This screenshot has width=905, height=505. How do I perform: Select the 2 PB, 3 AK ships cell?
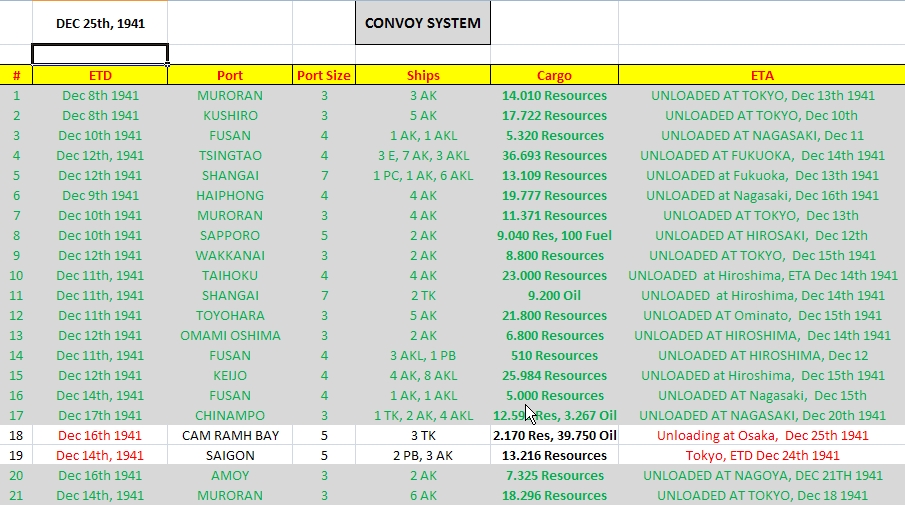423,455
